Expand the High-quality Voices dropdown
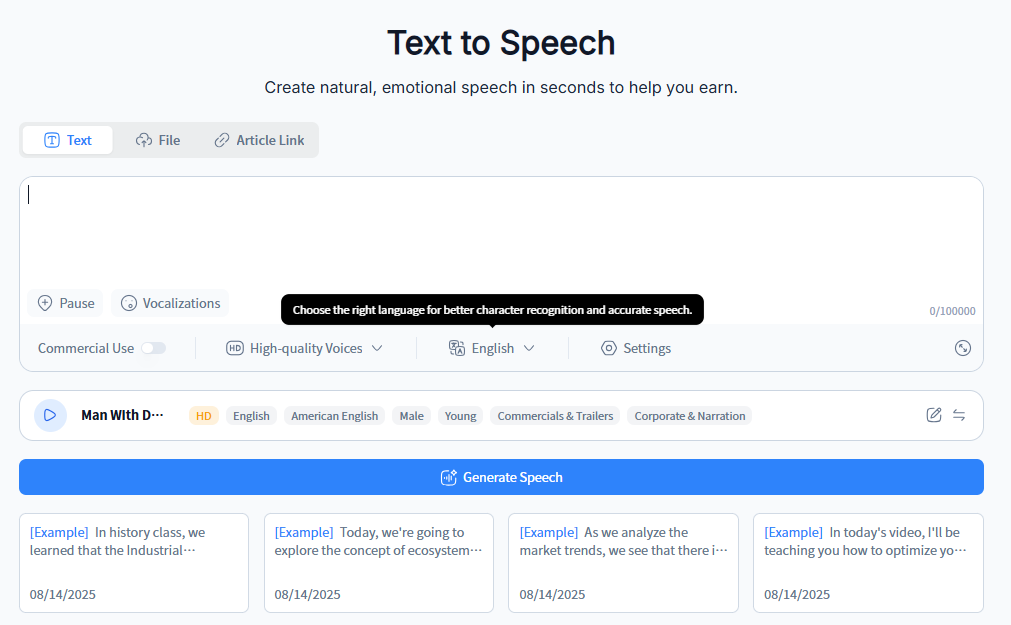The image size is (1011, 625). (x=305, y=348)
